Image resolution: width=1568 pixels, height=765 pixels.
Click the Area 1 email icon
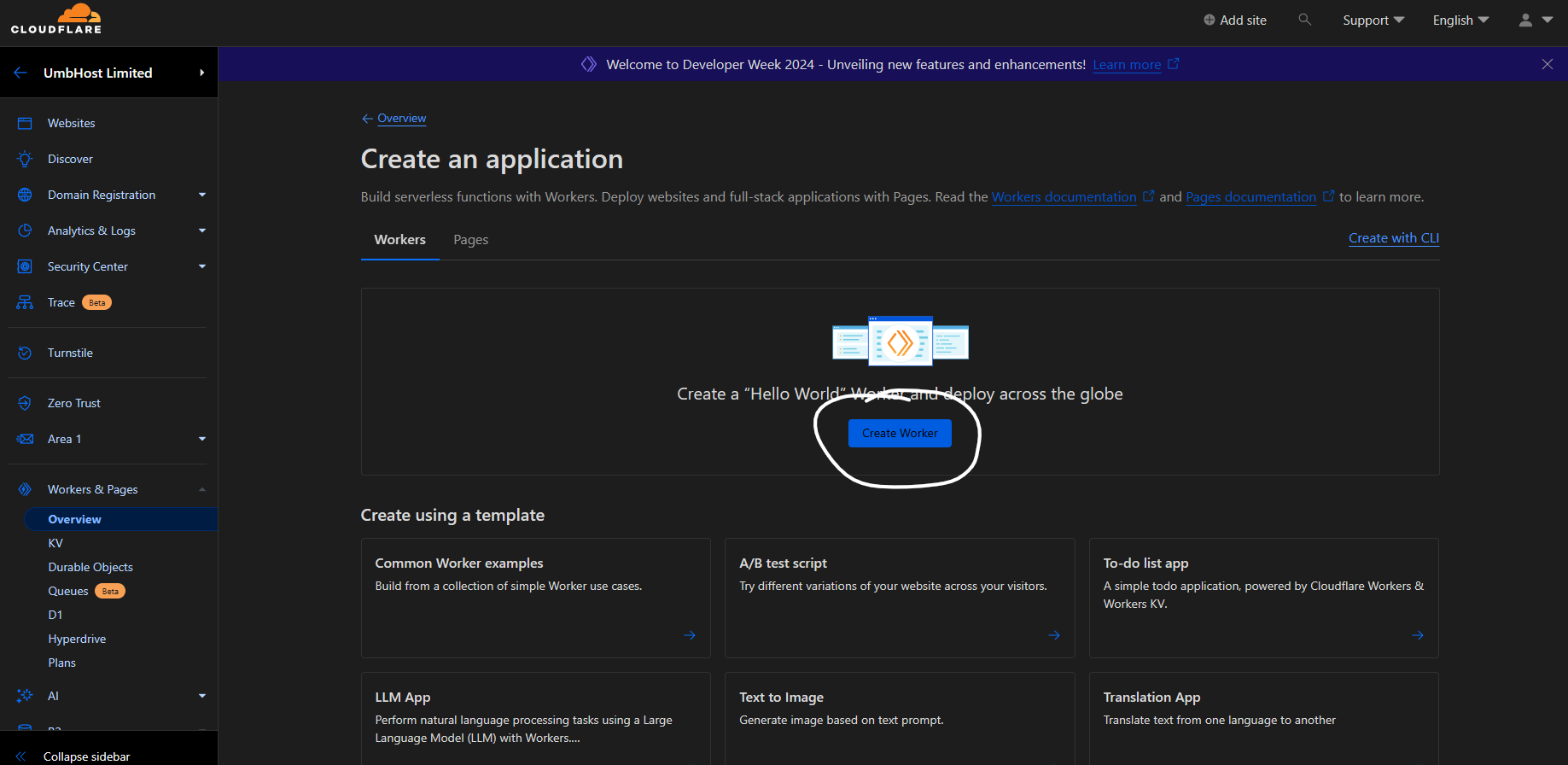point(25,439)
